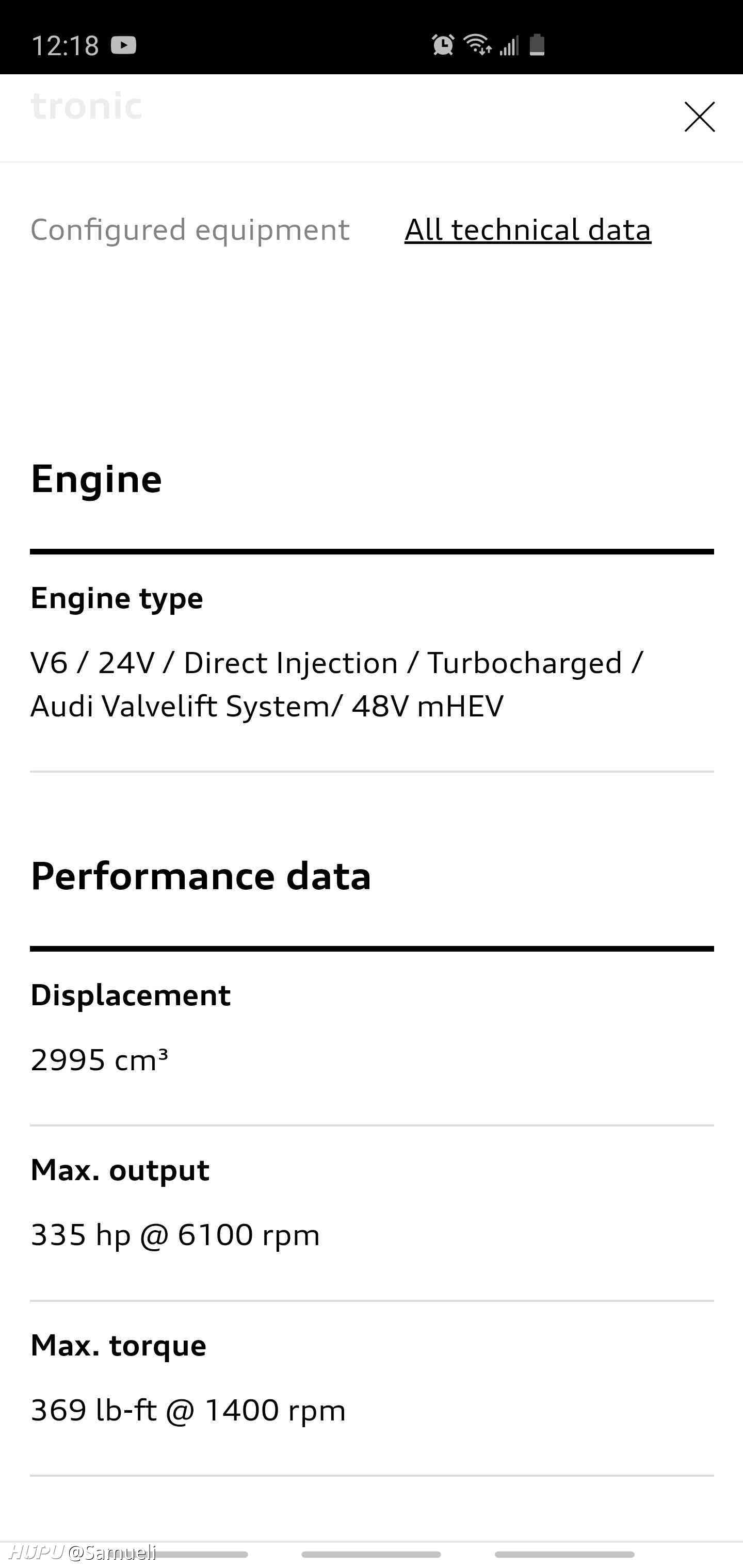Tap the Displacement label
The height and width of the screenshot is (1568, 743).
click(131, 995)
